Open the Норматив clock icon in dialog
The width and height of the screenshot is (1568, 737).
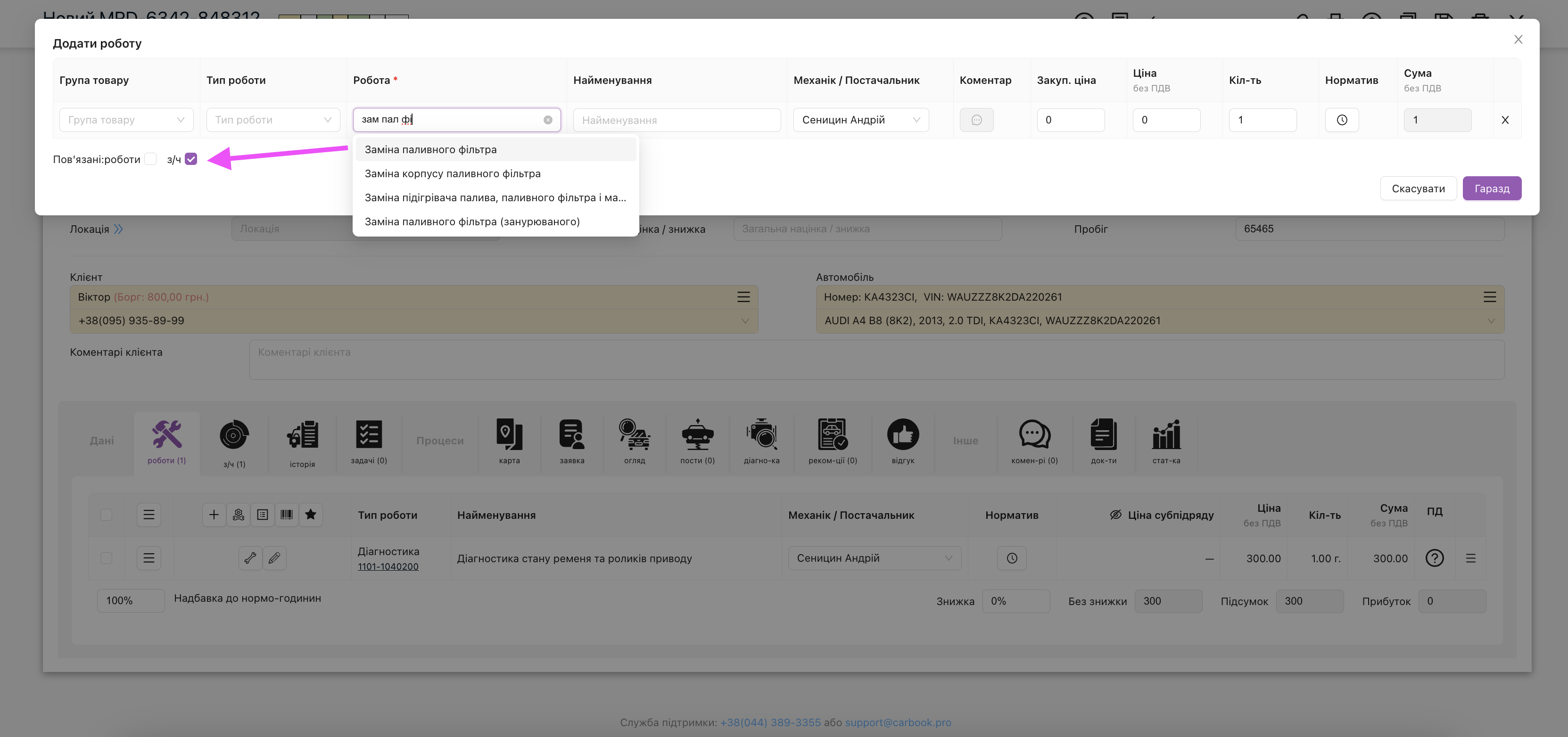pyautogui.click(x=1342, y=120)
